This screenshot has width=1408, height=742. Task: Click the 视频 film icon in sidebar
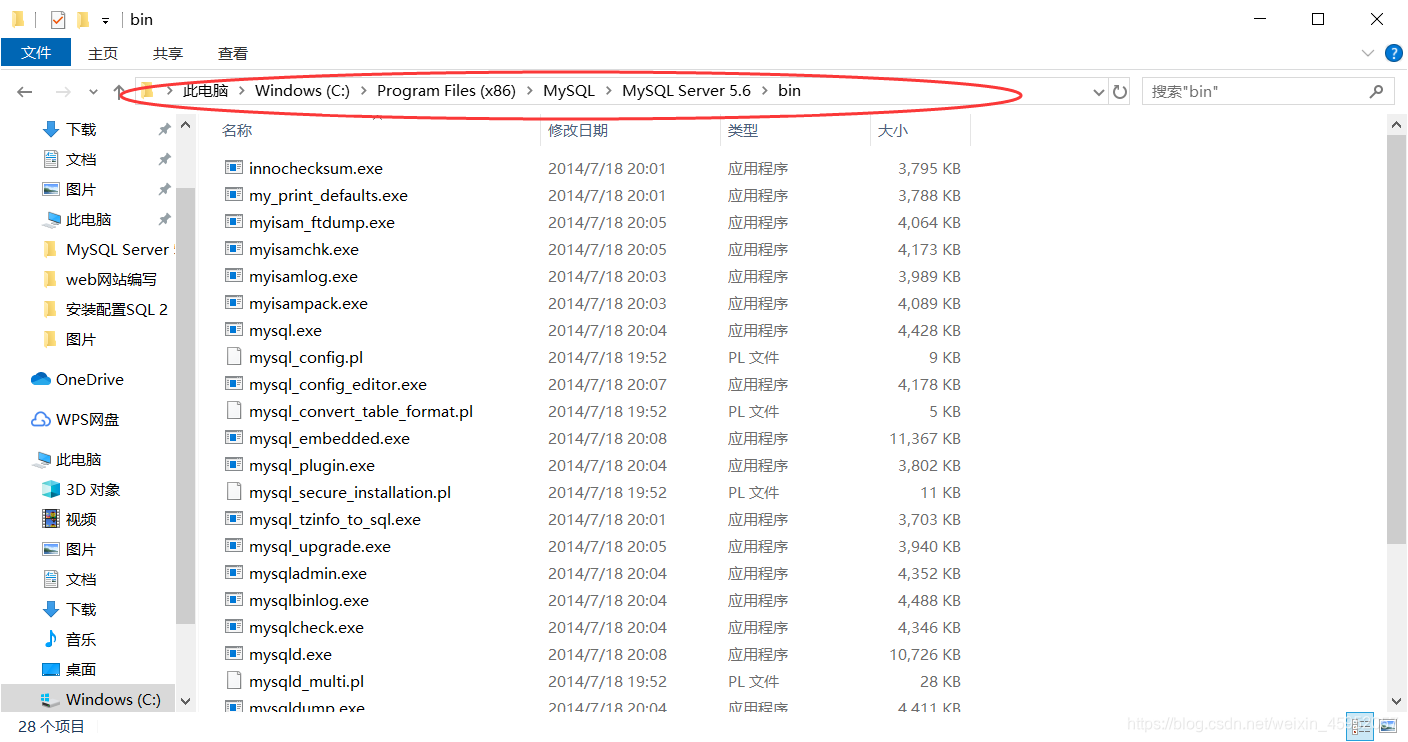coord(51,519)
